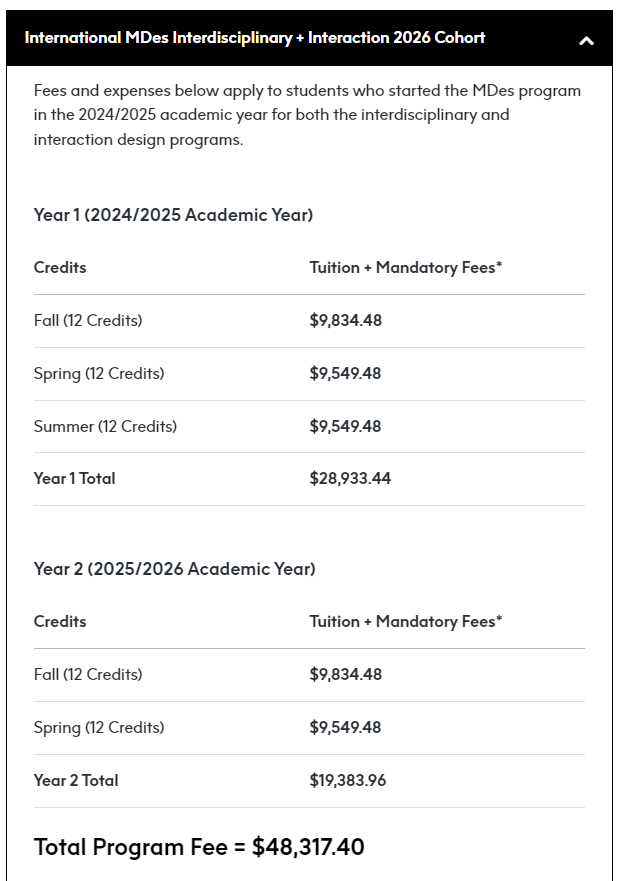Select the Year 1 (2024/2025 Academic Year) heading
Viewport: 624px width, 881px height.
[173, 215]
